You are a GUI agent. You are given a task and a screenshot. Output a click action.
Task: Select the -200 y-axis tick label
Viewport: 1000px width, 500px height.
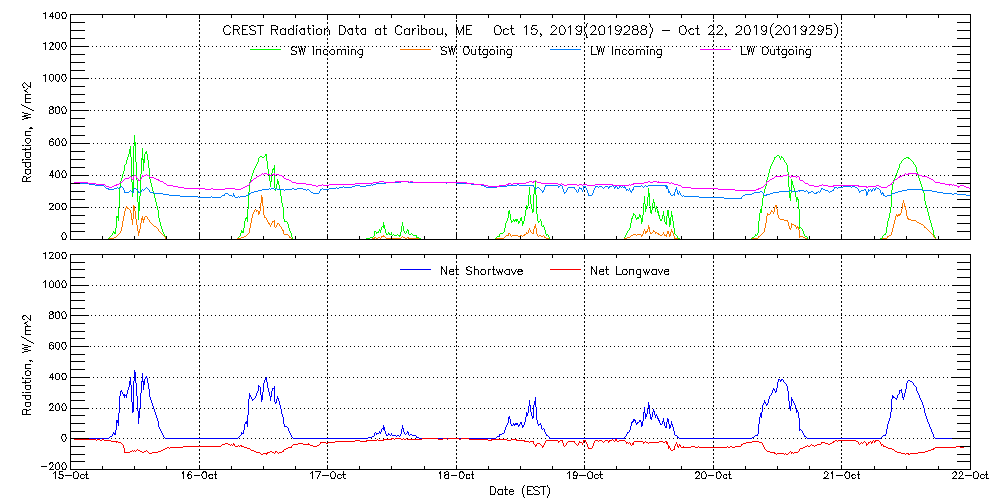pyautogui.click(x=54, y=467)
